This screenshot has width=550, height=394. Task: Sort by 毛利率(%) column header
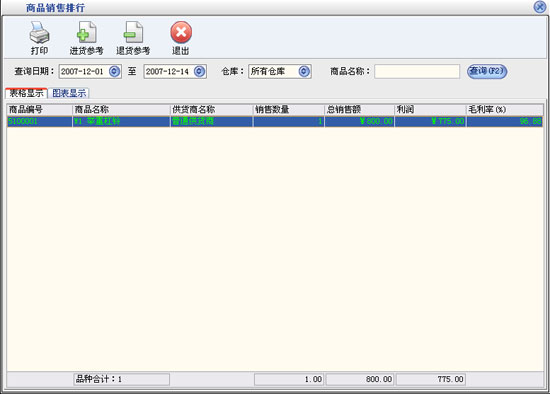click(x=505, y=109)
